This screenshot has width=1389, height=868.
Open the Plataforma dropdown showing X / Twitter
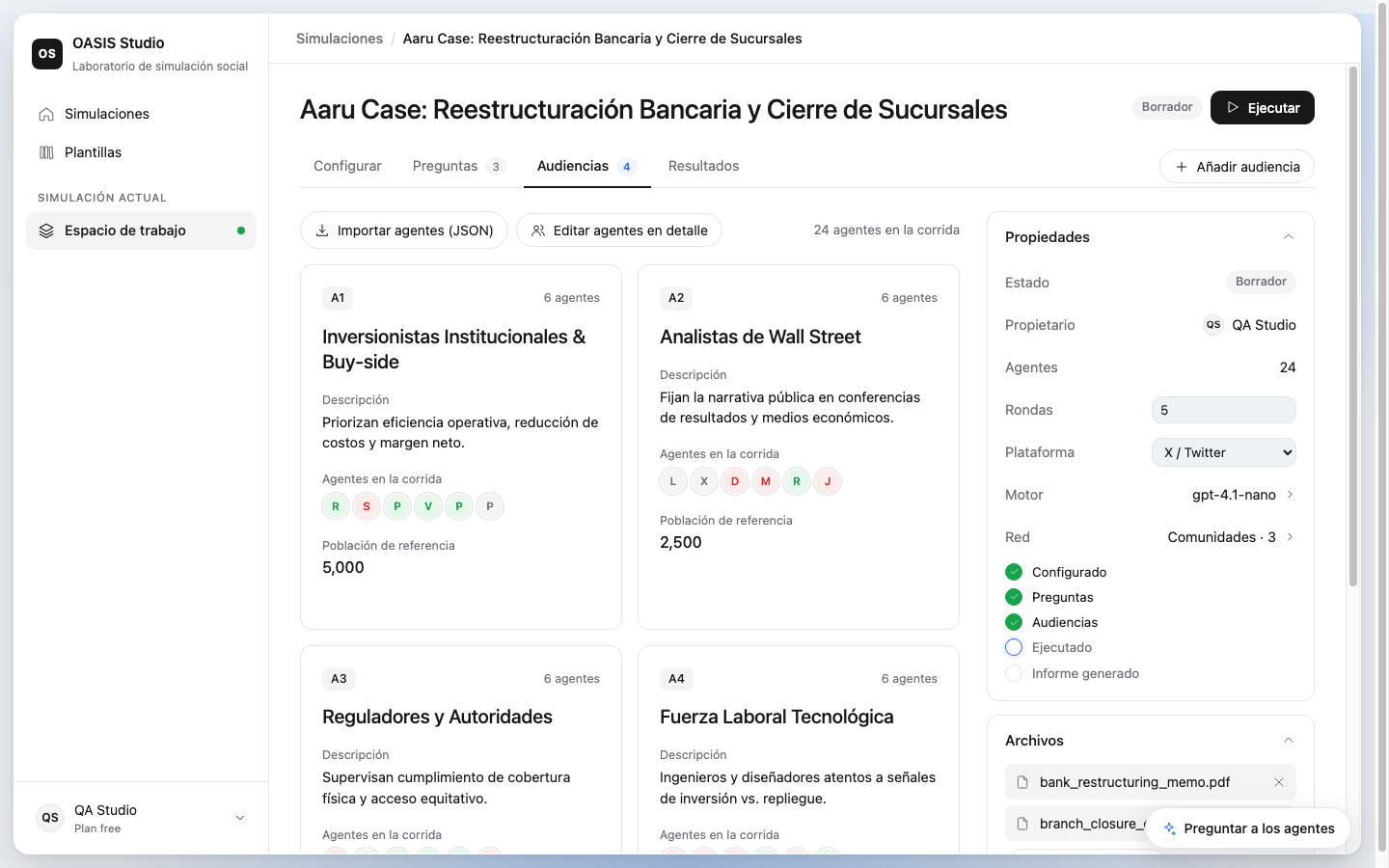pos(1224,452)
